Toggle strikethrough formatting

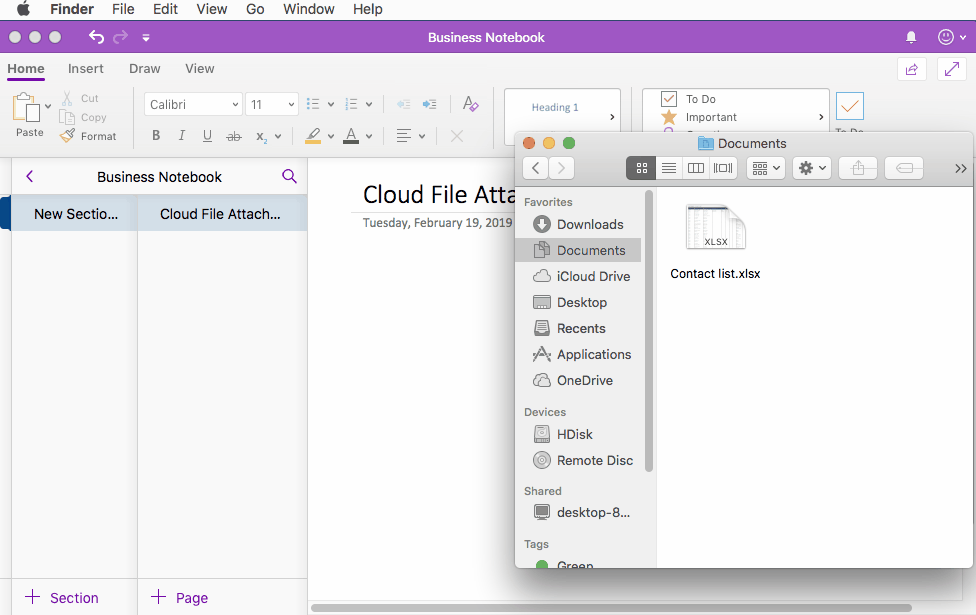(x=233, y=136)
